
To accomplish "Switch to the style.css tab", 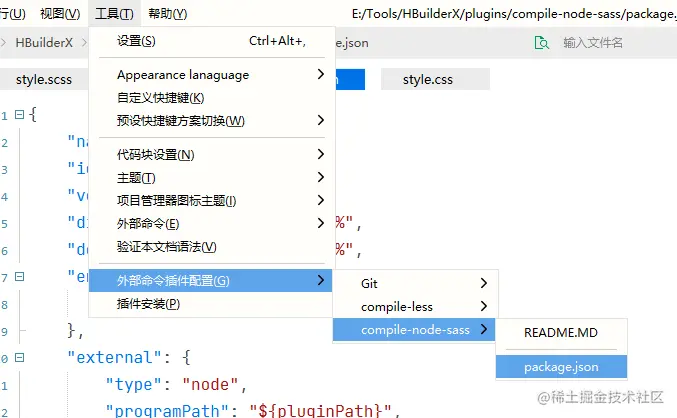I will coord(435,79).
